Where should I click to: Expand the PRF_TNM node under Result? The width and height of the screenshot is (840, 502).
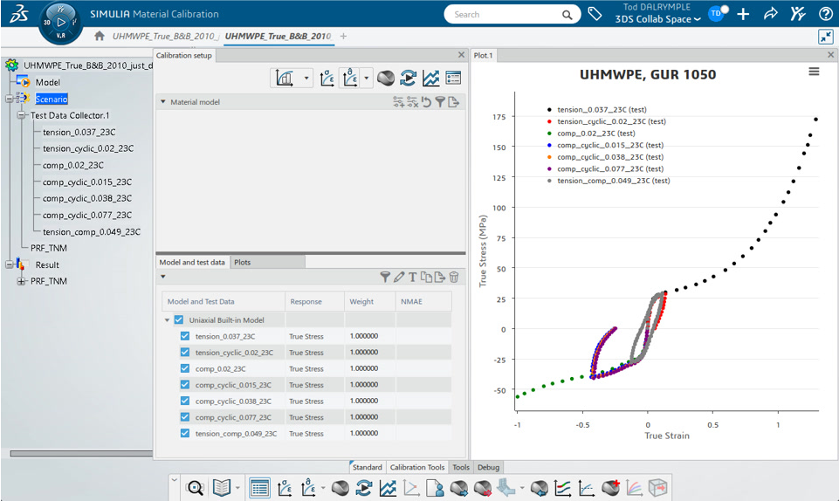21,281
